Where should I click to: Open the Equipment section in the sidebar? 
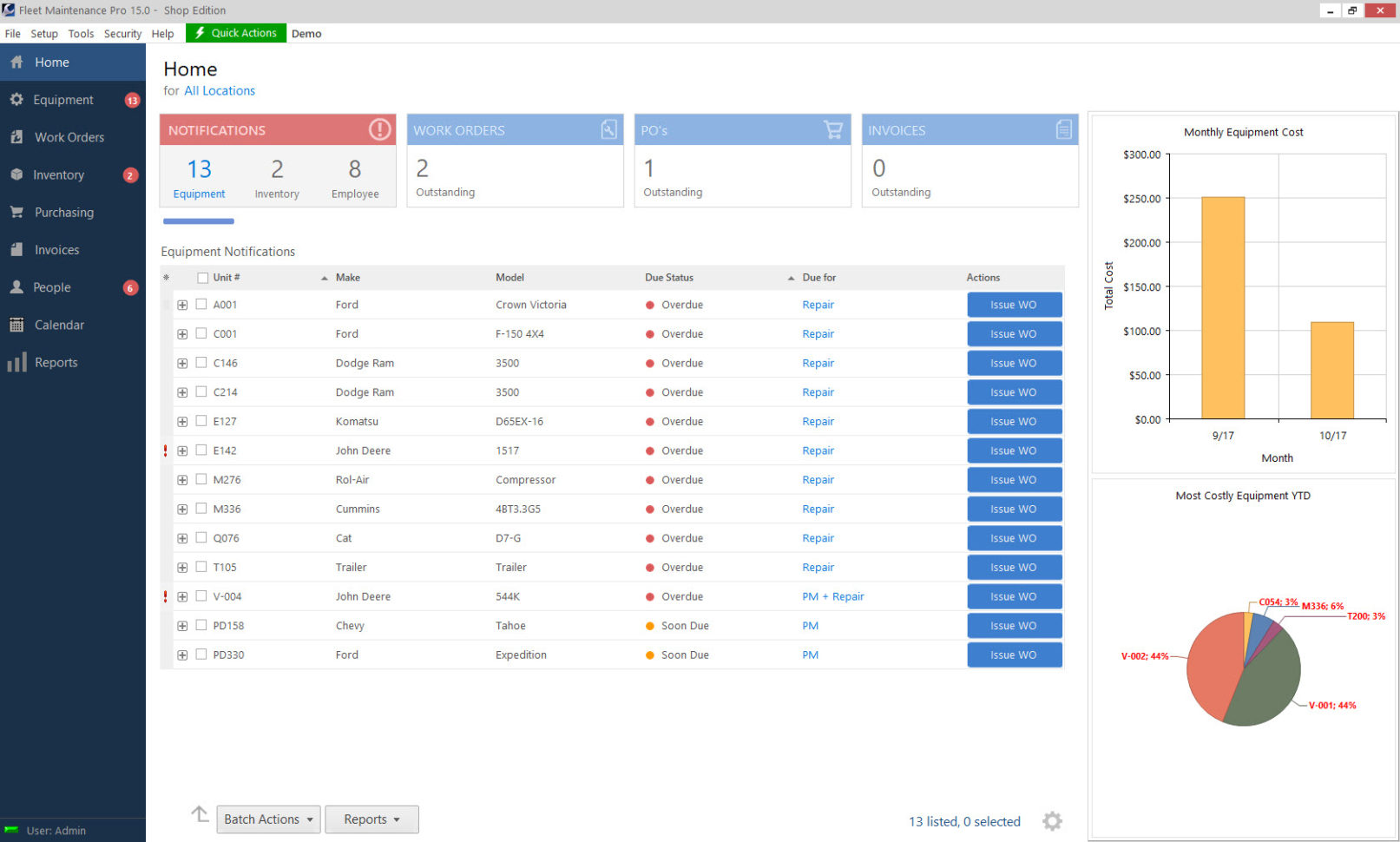pos(61,99)
